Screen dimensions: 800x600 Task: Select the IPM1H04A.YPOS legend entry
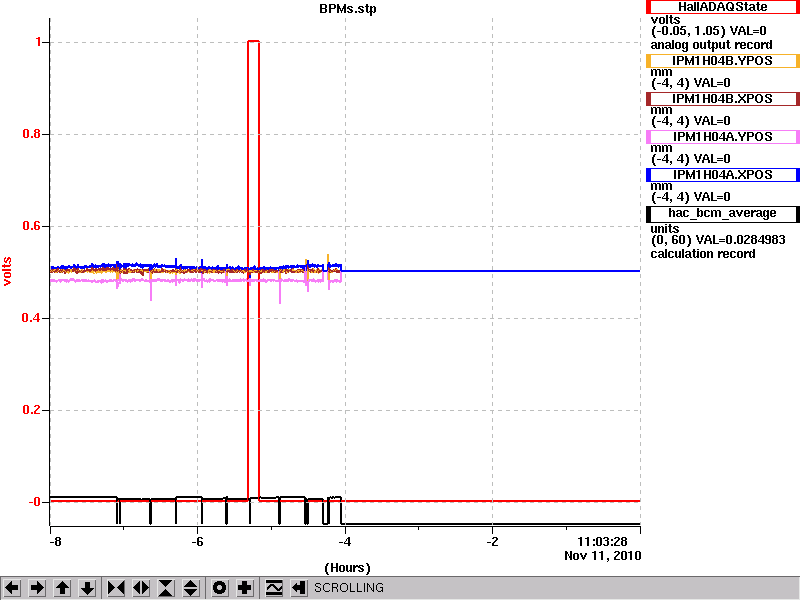(x=722, y=137)
